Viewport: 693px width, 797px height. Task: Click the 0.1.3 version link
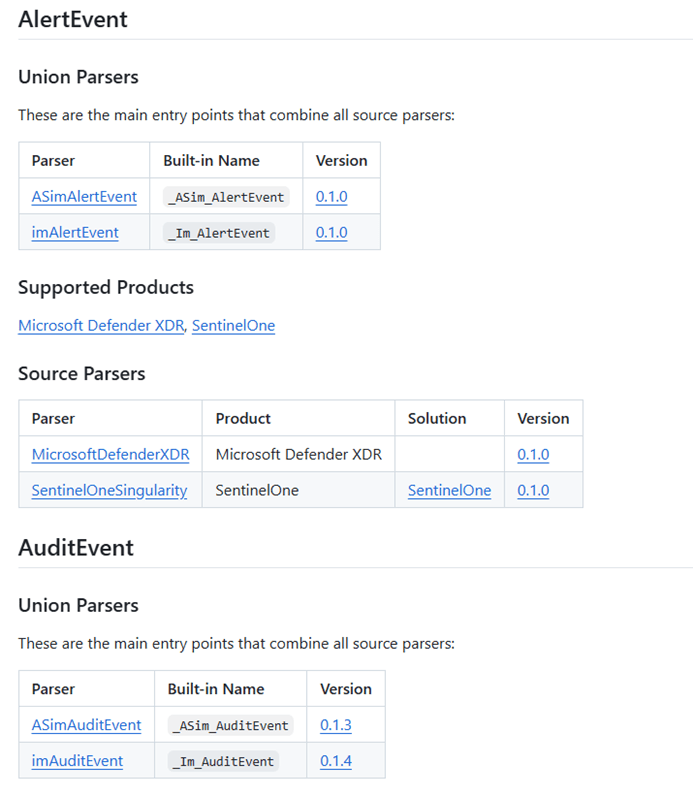coord(336,725)
